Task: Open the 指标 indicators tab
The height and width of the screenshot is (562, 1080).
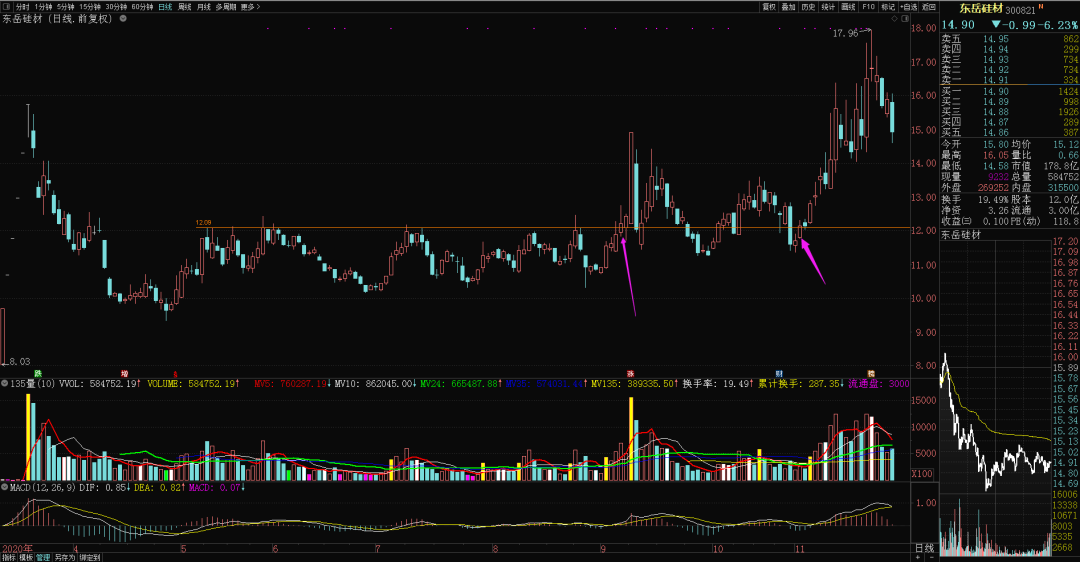Action: click(8, 557)
